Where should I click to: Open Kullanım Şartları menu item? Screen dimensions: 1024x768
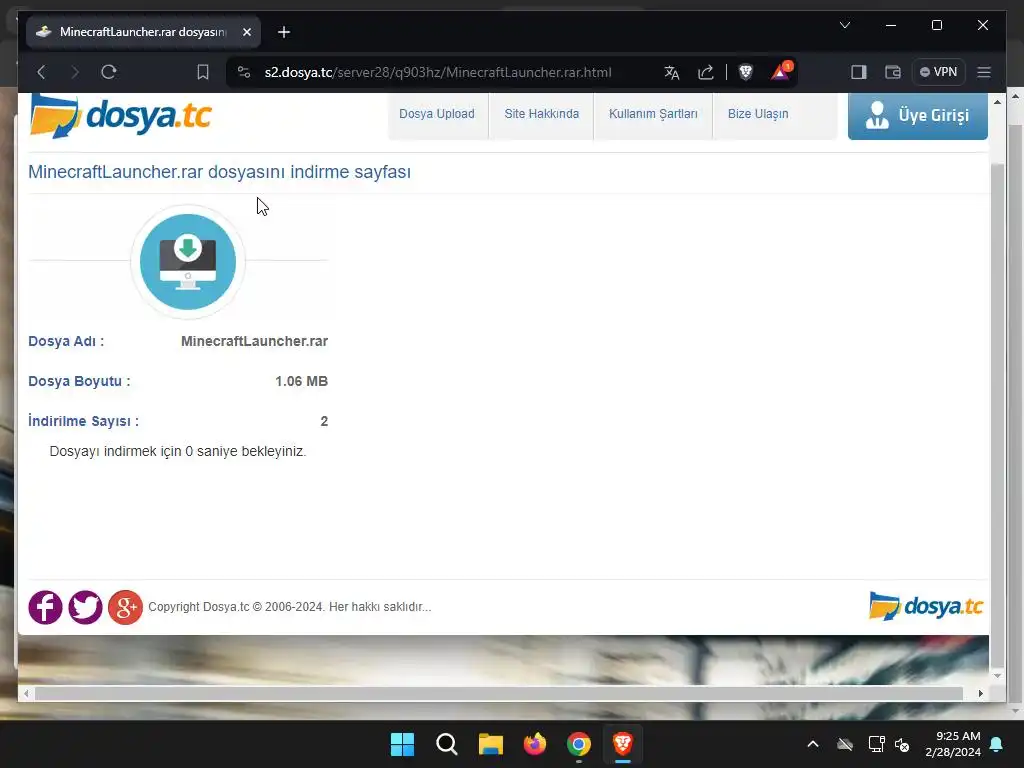pyautogui.click(x=653, y=114)
